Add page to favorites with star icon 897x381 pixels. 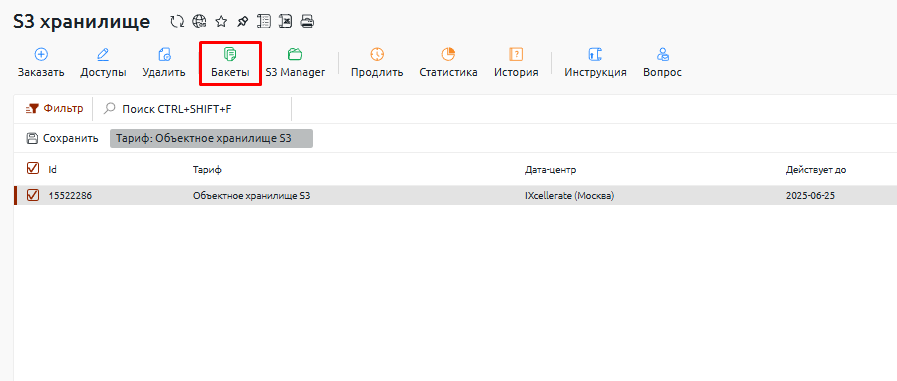221,22
